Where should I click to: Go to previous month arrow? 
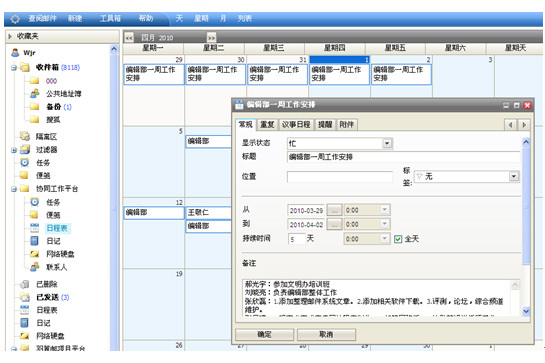tap(129, 38)
